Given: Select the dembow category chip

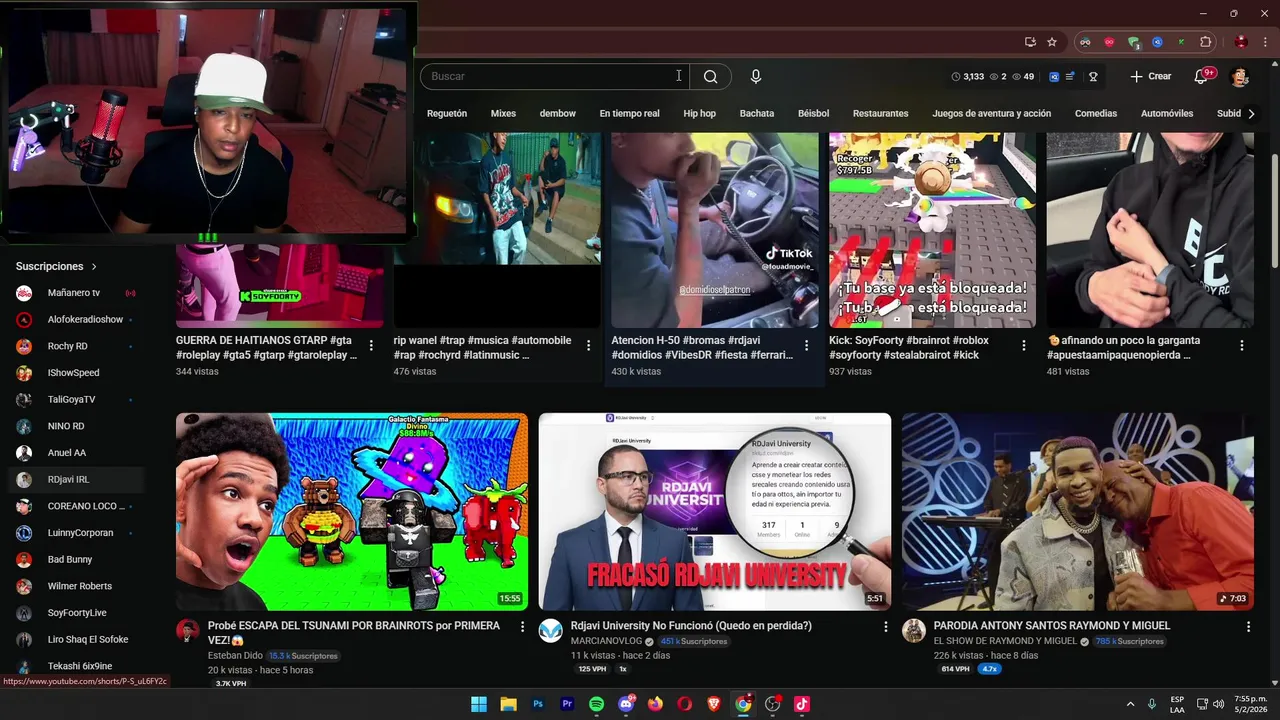Looking at the screenshot, I should click(x=558, y=114).
